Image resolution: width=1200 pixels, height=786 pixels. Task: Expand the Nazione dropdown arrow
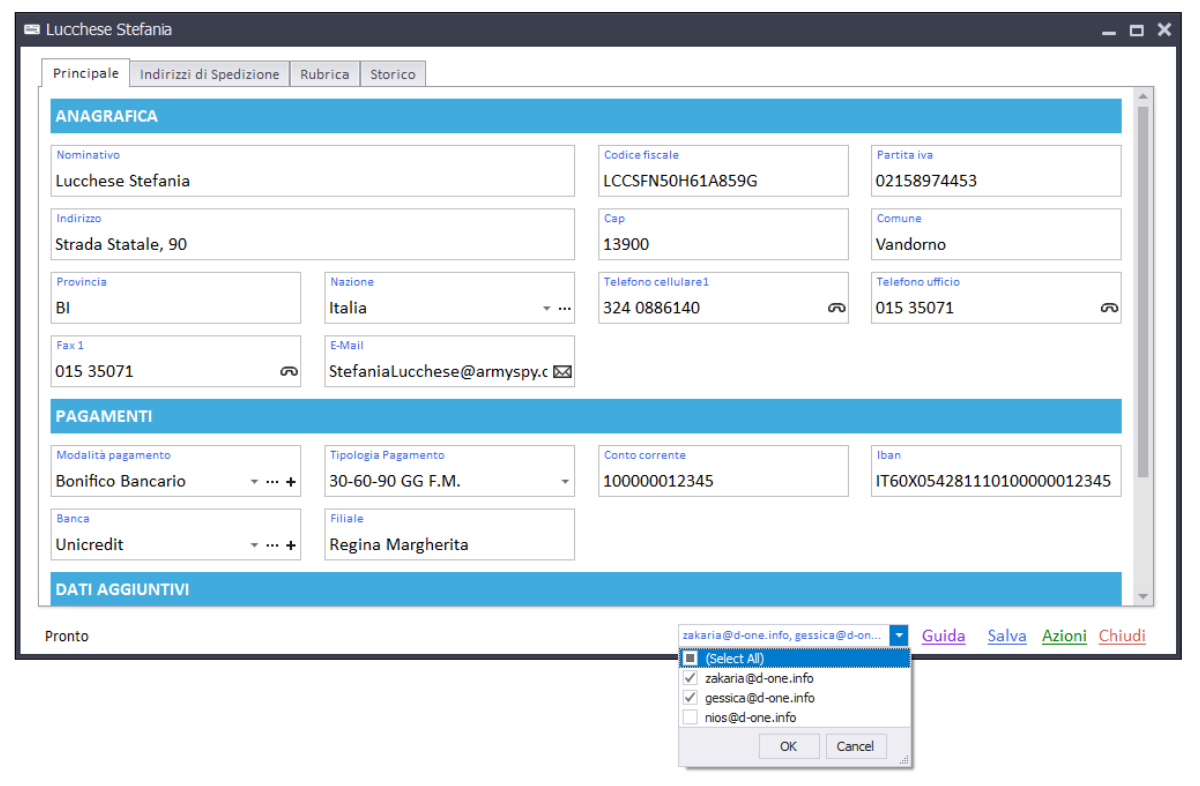coord(547,309)
